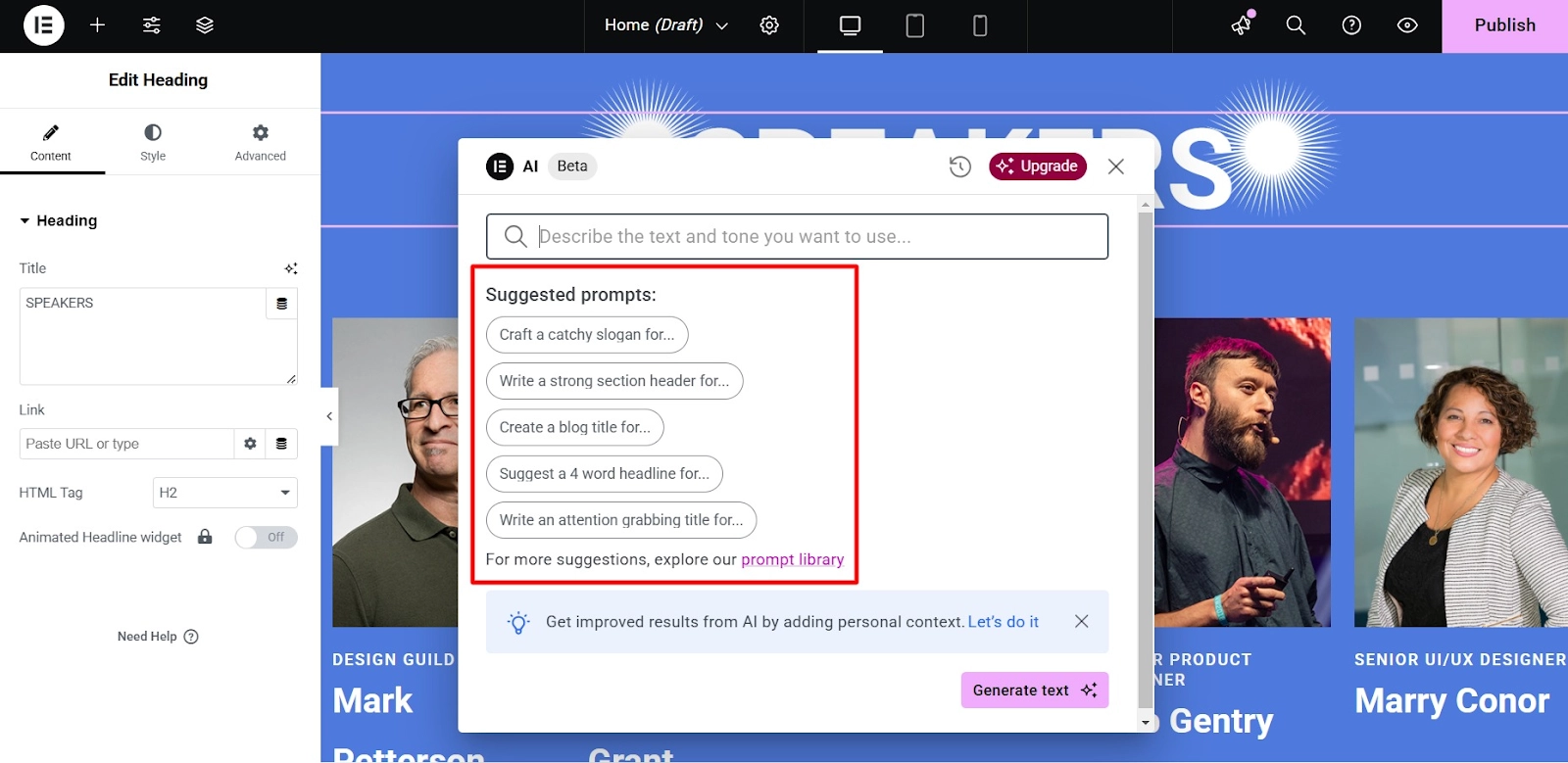Click the Title textarea containing SPEAKERS
This screenshot has height=763, width=1568.
158,336
